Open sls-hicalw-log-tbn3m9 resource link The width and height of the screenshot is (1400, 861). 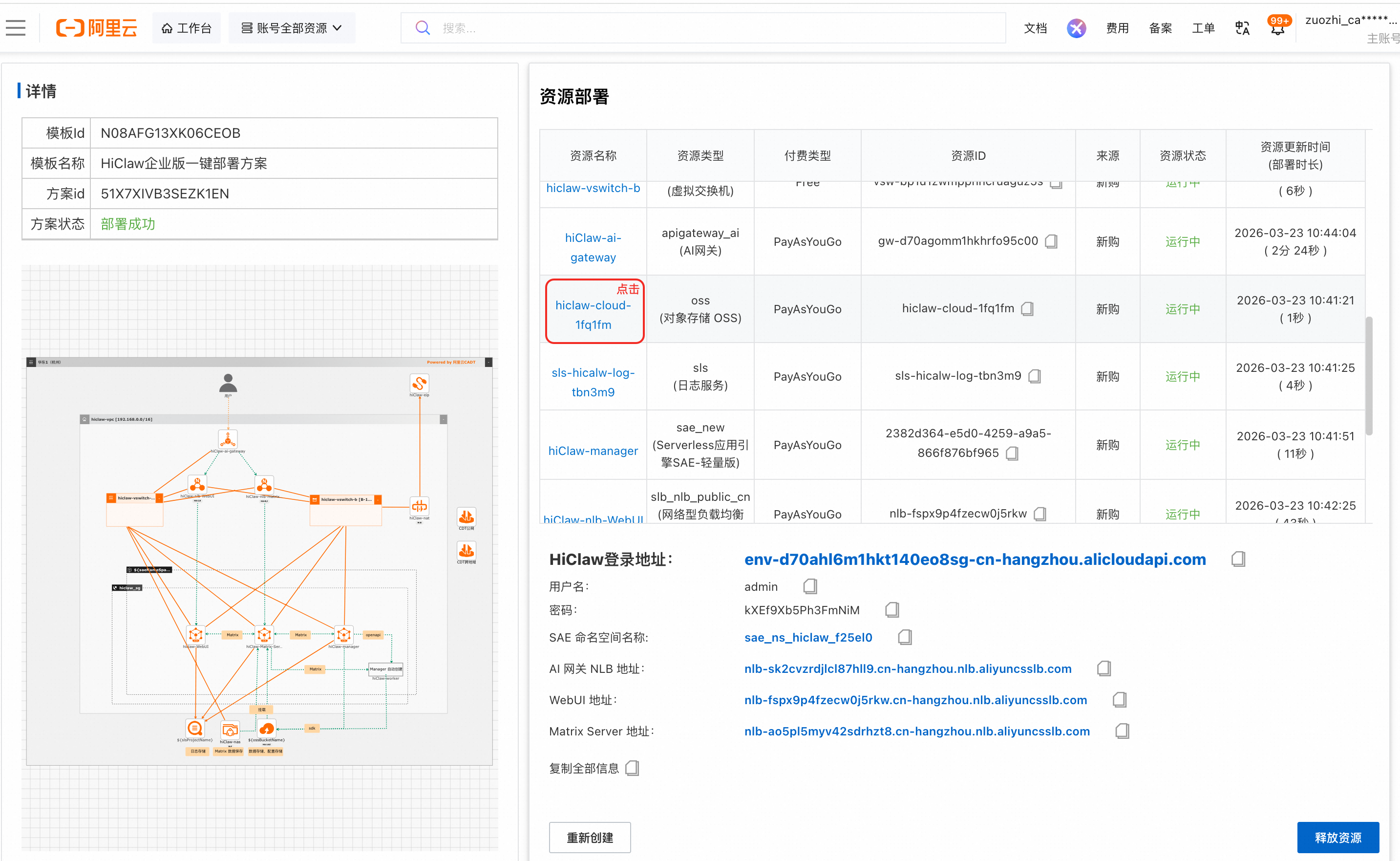[593, 382]
